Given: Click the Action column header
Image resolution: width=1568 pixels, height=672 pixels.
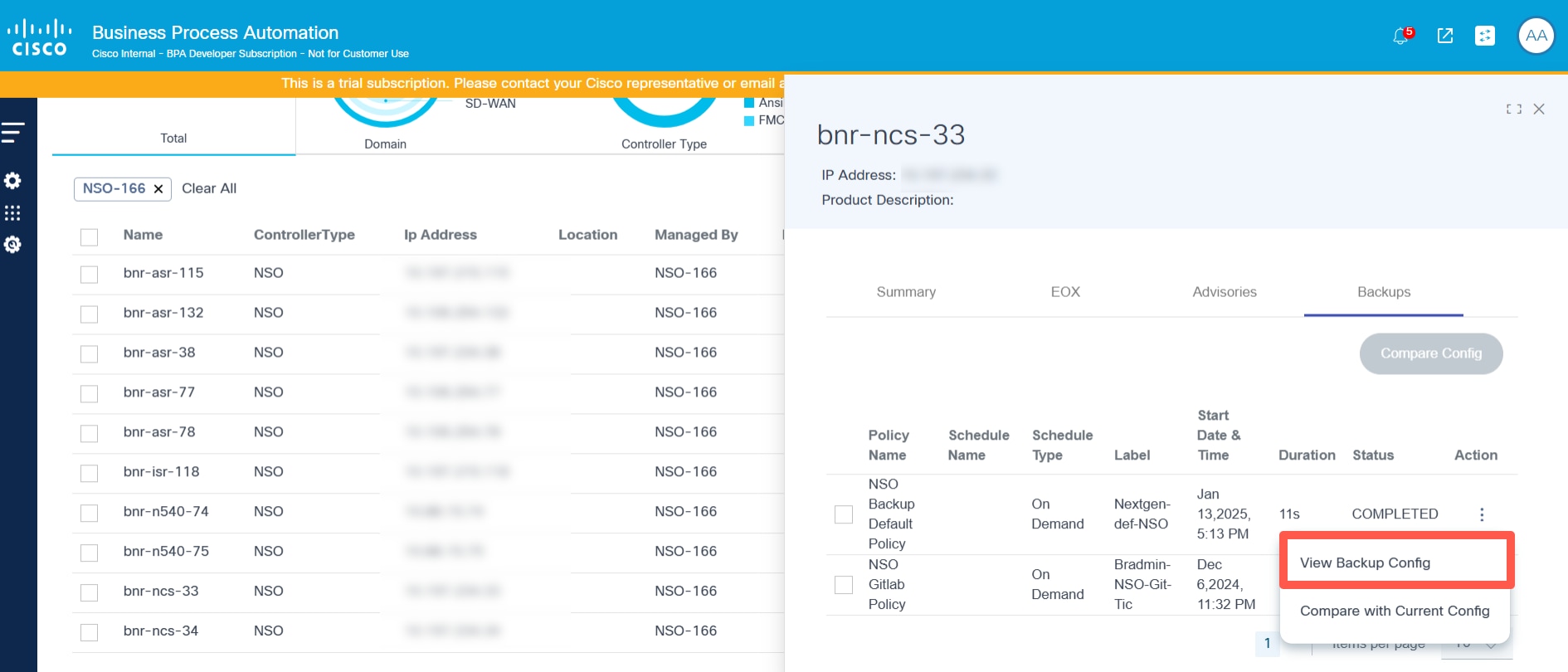Looking at the screenshot, I should [x=1476, y=455].
